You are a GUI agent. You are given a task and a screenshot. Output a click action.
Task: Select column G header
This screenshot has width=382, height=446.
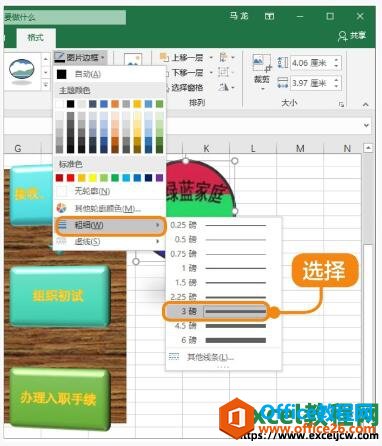click(x=18, y=148)
